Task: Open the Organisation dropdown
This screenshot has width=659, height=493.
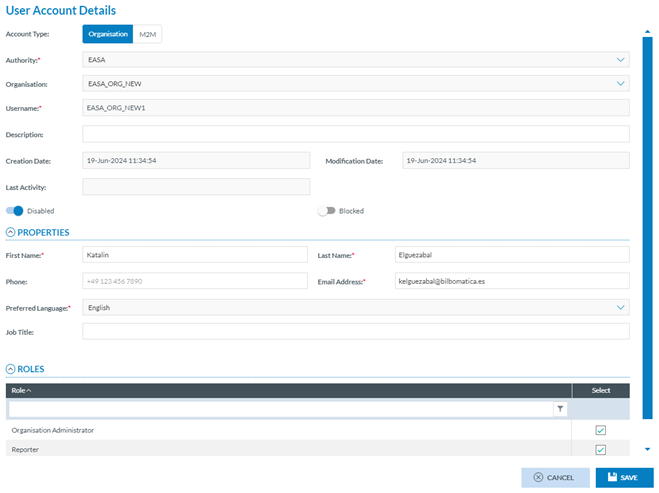Action: click(x=620, y=84)
